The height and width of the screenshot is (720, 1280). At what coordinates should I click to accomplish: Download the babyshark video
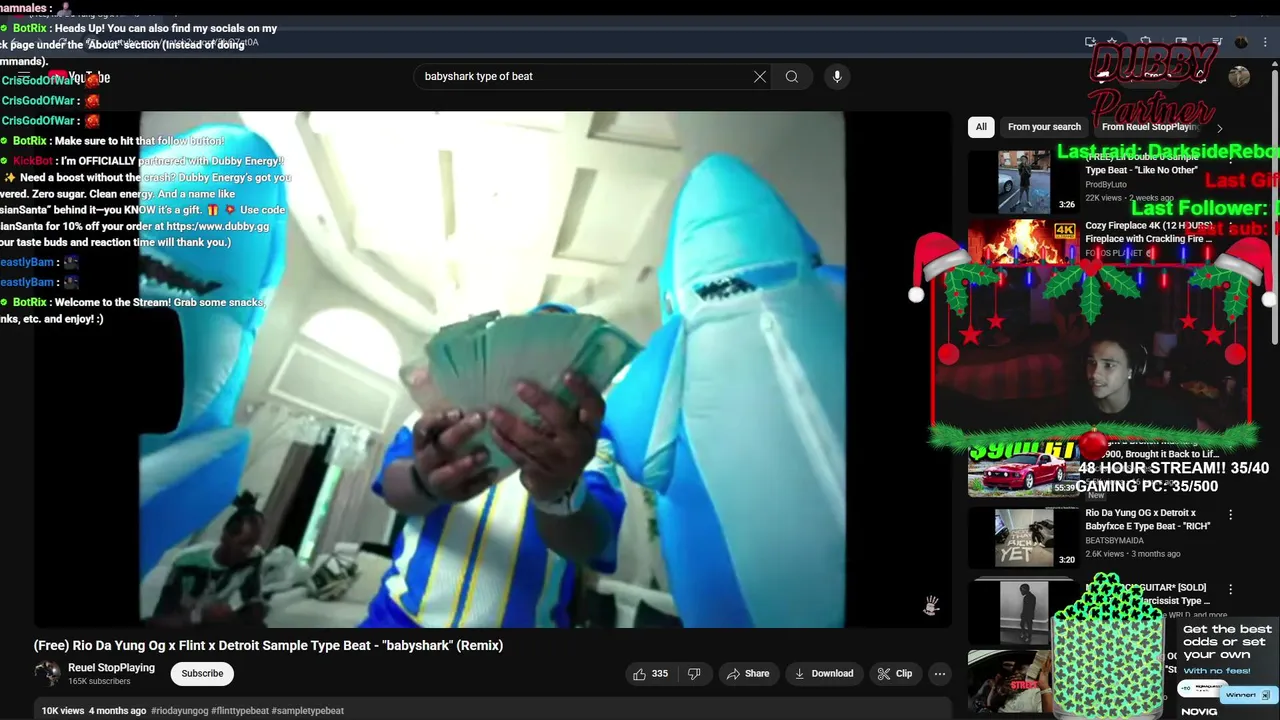pyautogui.click(x=824, y=674)
